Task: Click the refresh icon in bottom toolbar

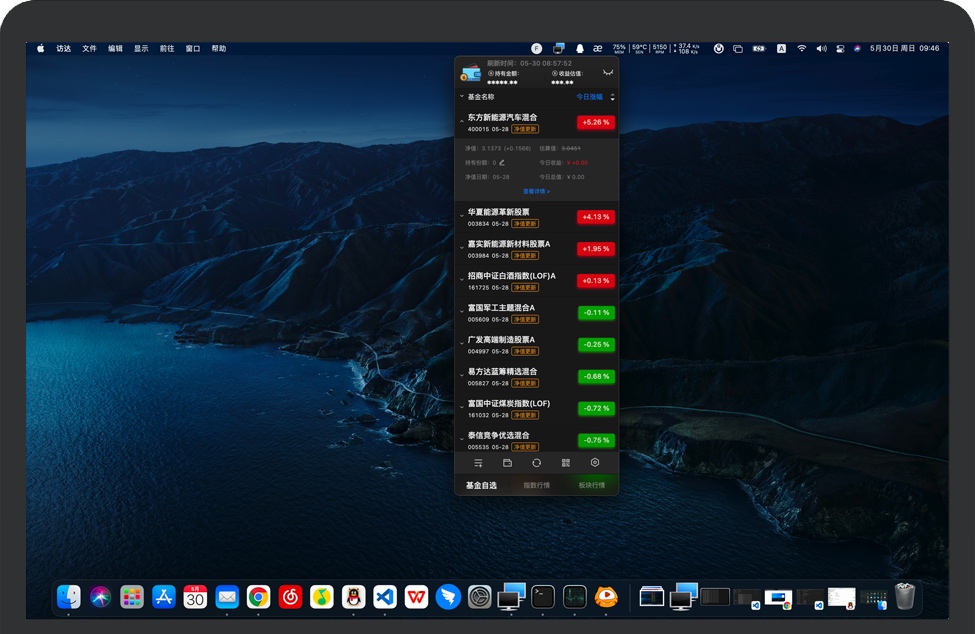Action: (x=536, y=463)
